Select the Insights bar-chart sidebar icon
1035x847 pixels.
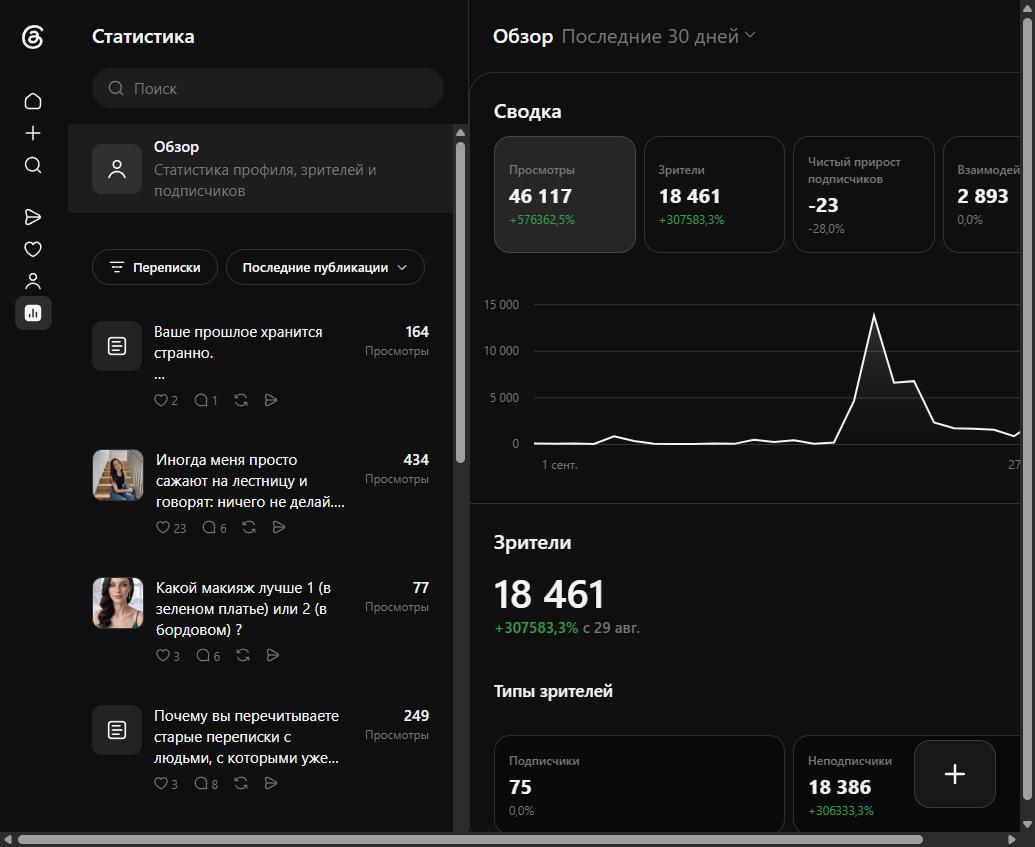33,313
